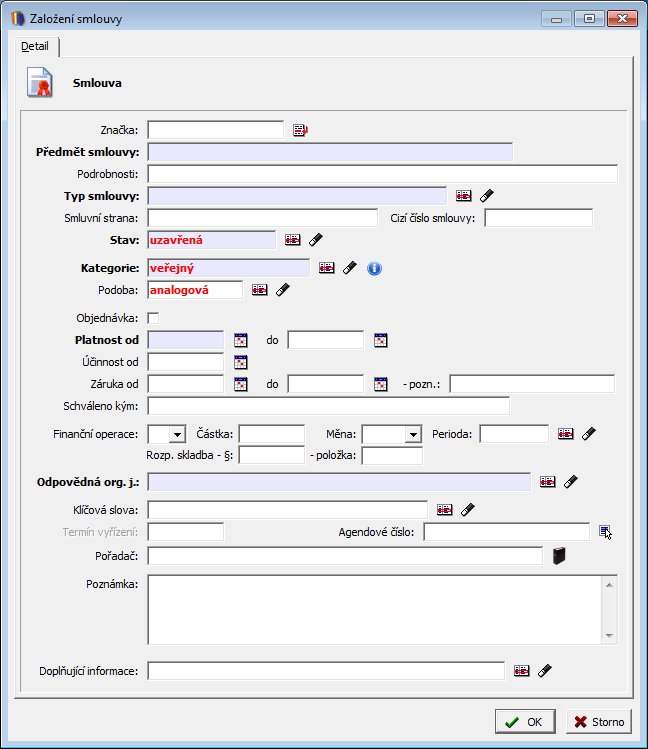Click into the Značka input field

(x=215, y=130)
